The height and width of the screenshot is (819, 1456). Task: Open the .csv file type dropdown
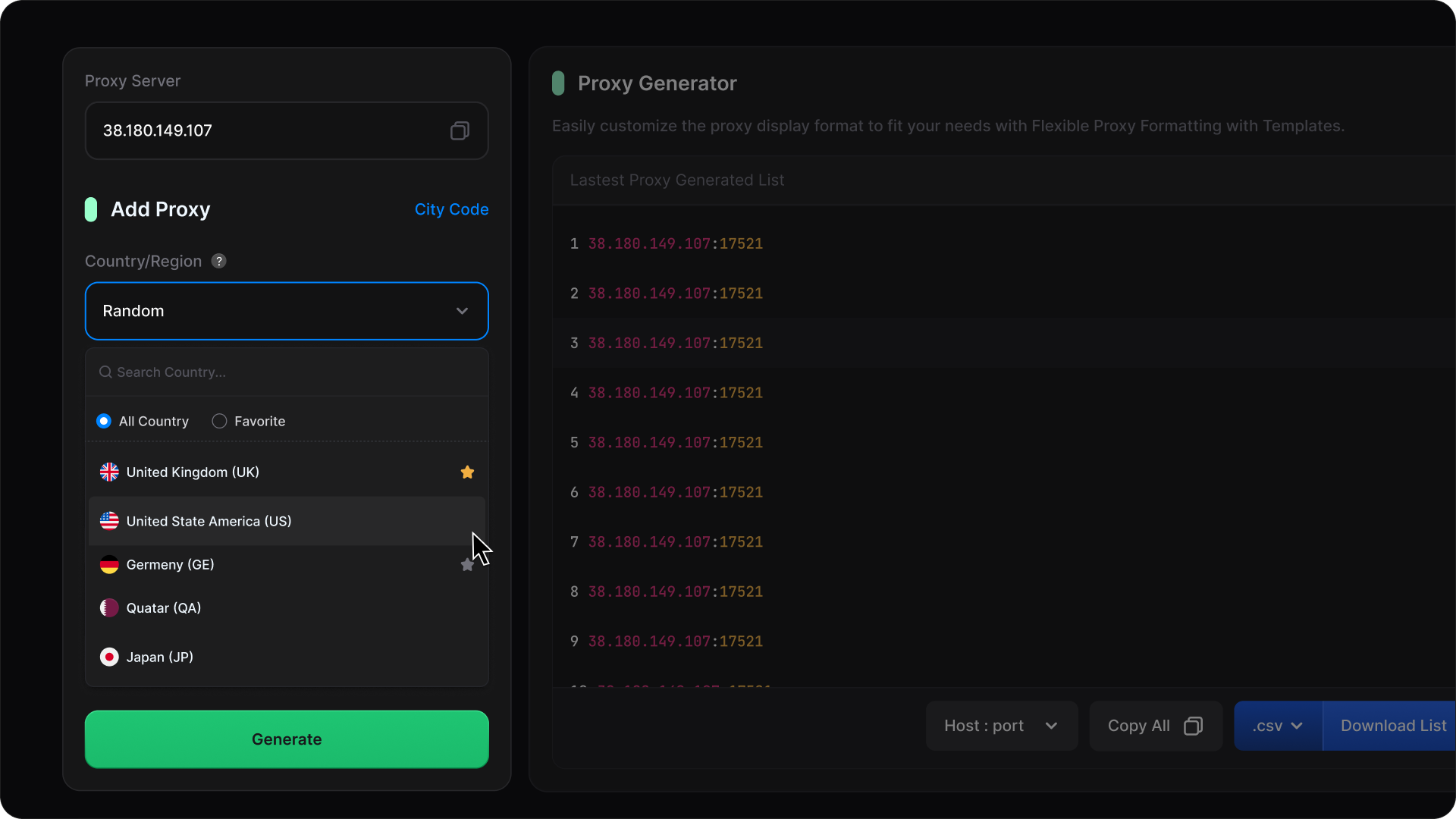pyautogui.click(x=1278, y=726)
